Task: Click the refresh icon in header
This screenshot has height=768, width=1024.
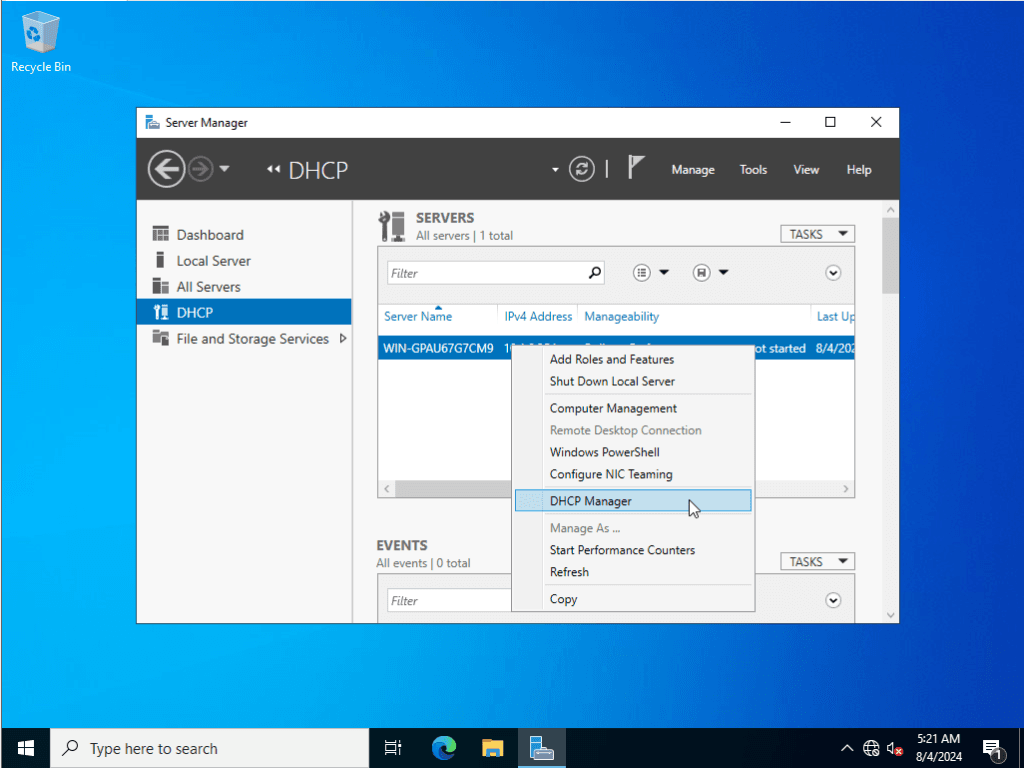Action: (582, 169)
